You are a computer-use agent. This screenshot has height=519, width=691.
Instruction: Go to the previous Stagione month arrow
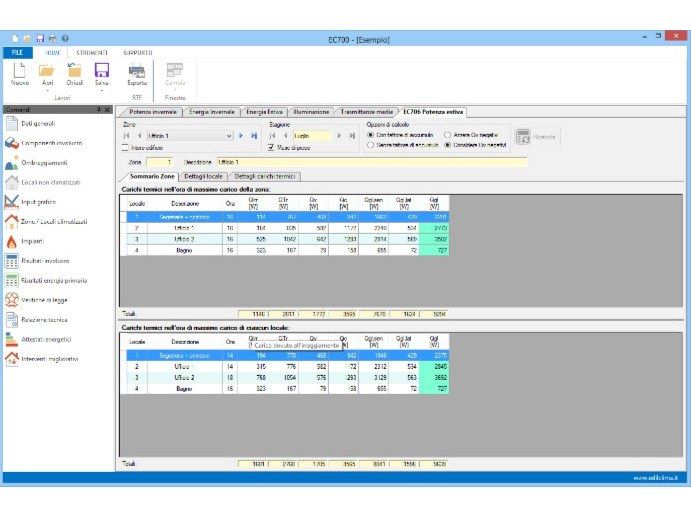click(286, 136)
